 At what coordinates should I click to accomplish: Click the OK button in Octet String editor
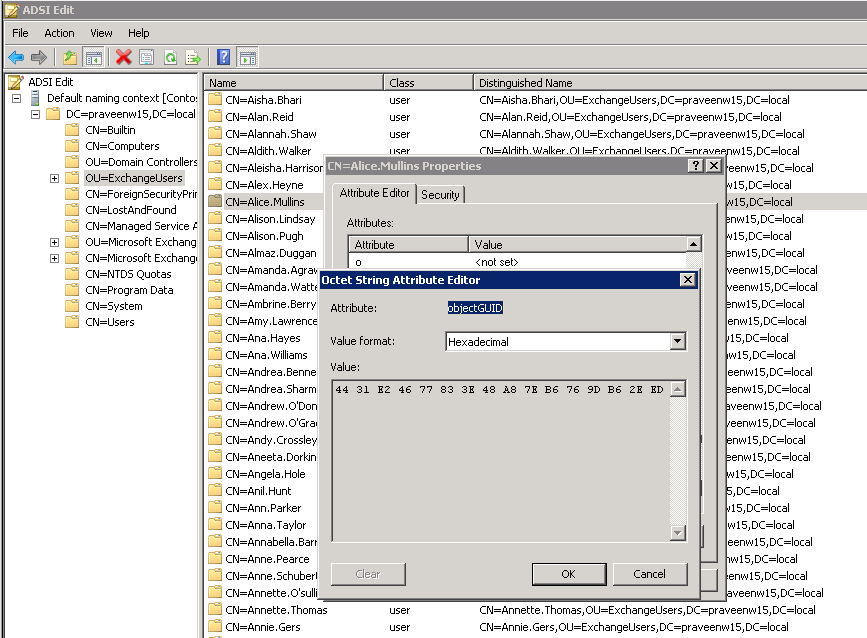[568, 574]
